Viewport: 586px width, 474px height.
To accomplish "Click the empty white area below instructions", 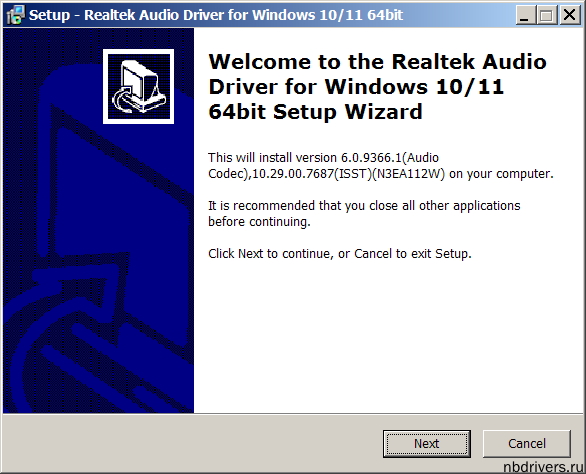I will click(389, 336).
